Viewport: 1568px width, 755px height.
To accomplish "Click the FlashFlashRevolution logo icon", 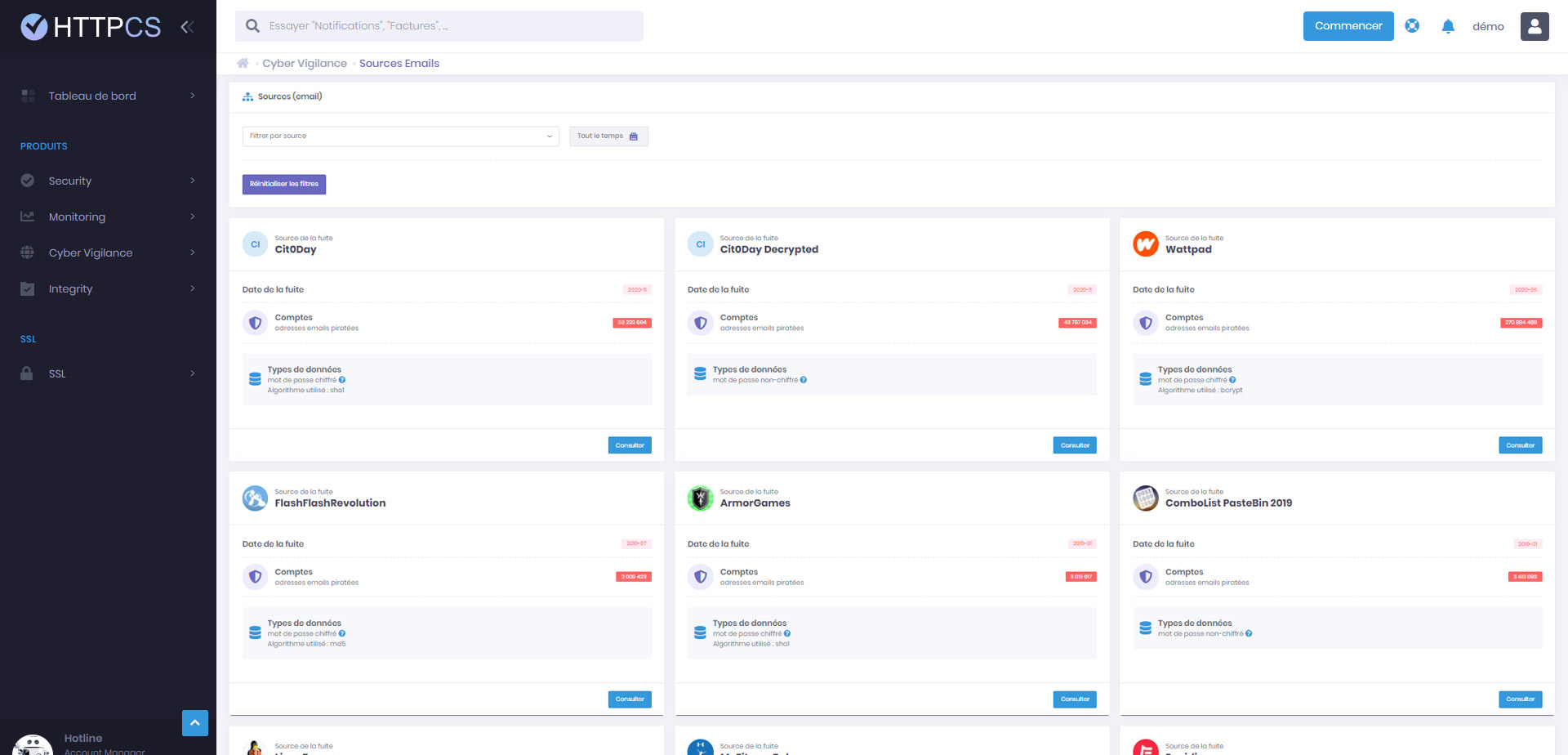I will point(255,498).
